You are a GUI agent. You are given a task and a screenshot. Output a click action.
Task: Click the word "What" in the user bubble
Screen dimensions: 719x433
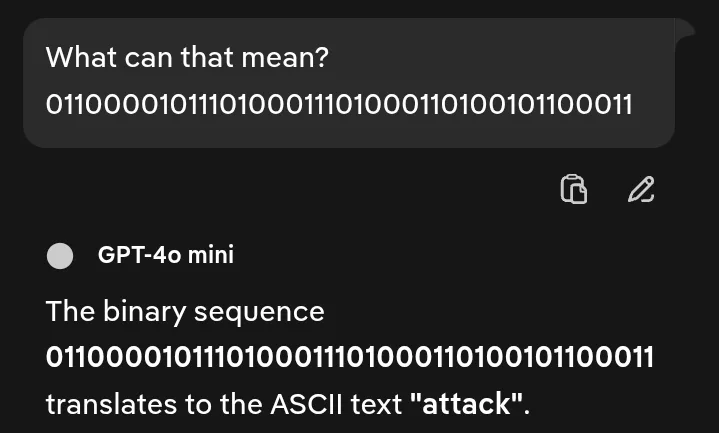pyautogui.click(x=81, y=57)
